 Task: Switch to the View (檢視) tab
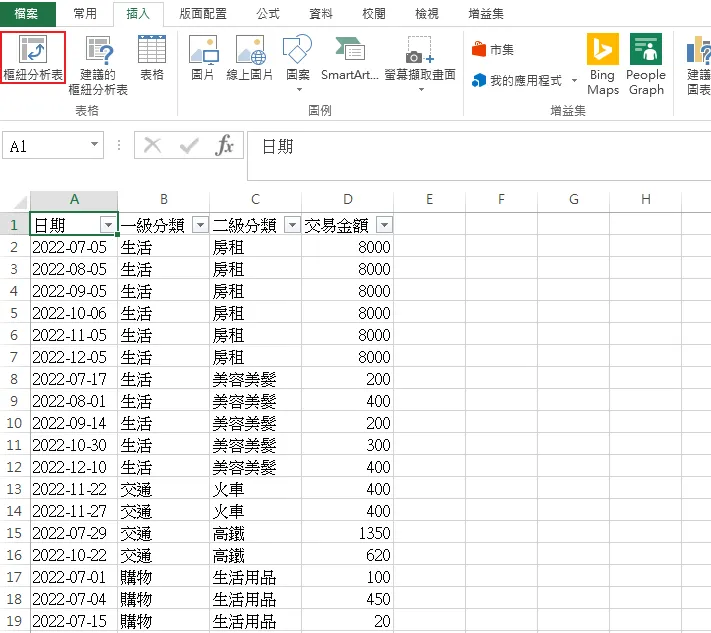tap(427, 14)
